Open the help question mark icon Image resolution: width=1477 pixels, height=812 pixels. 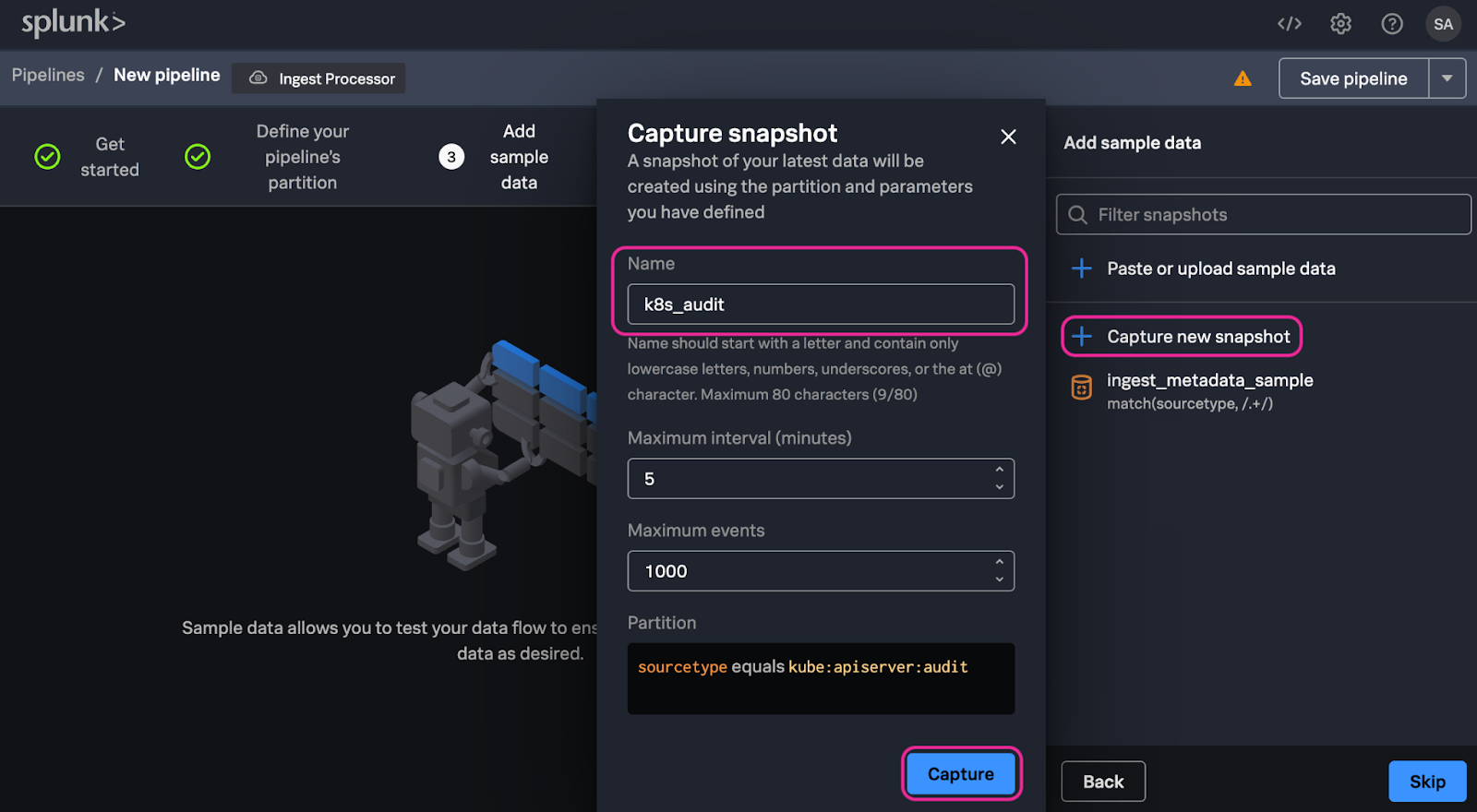pyautogui.click(x=1392, y=24)
